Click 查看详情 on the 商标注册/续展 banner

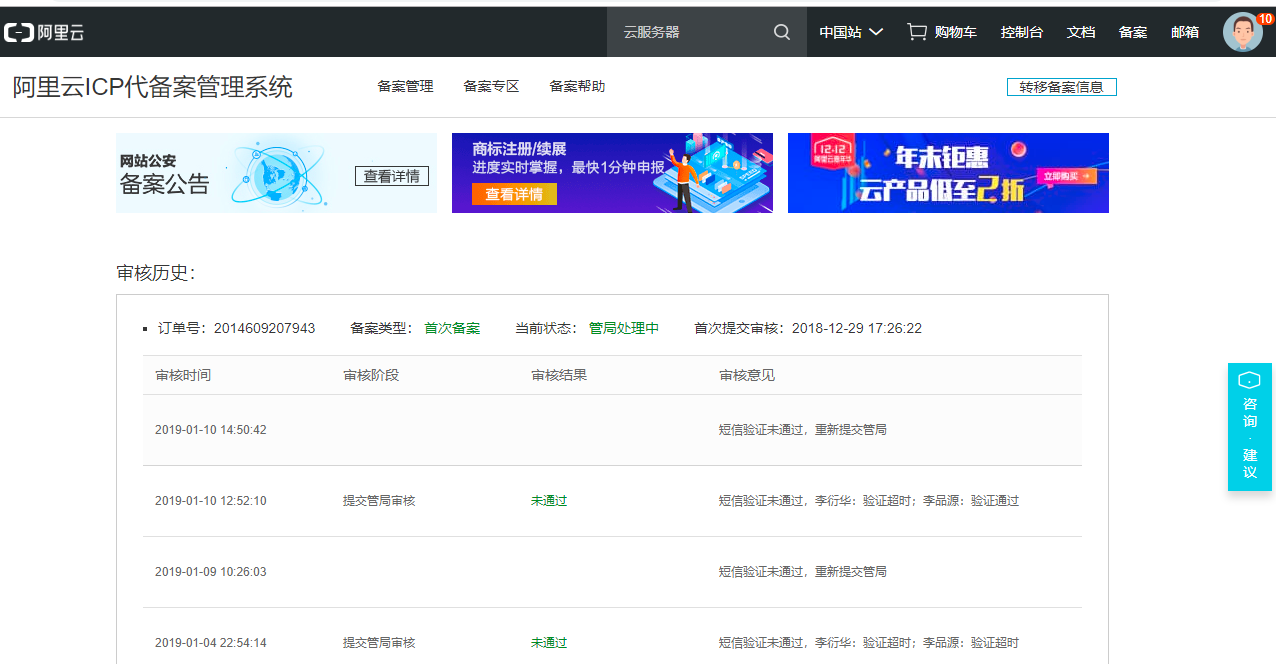pos(514,194)
